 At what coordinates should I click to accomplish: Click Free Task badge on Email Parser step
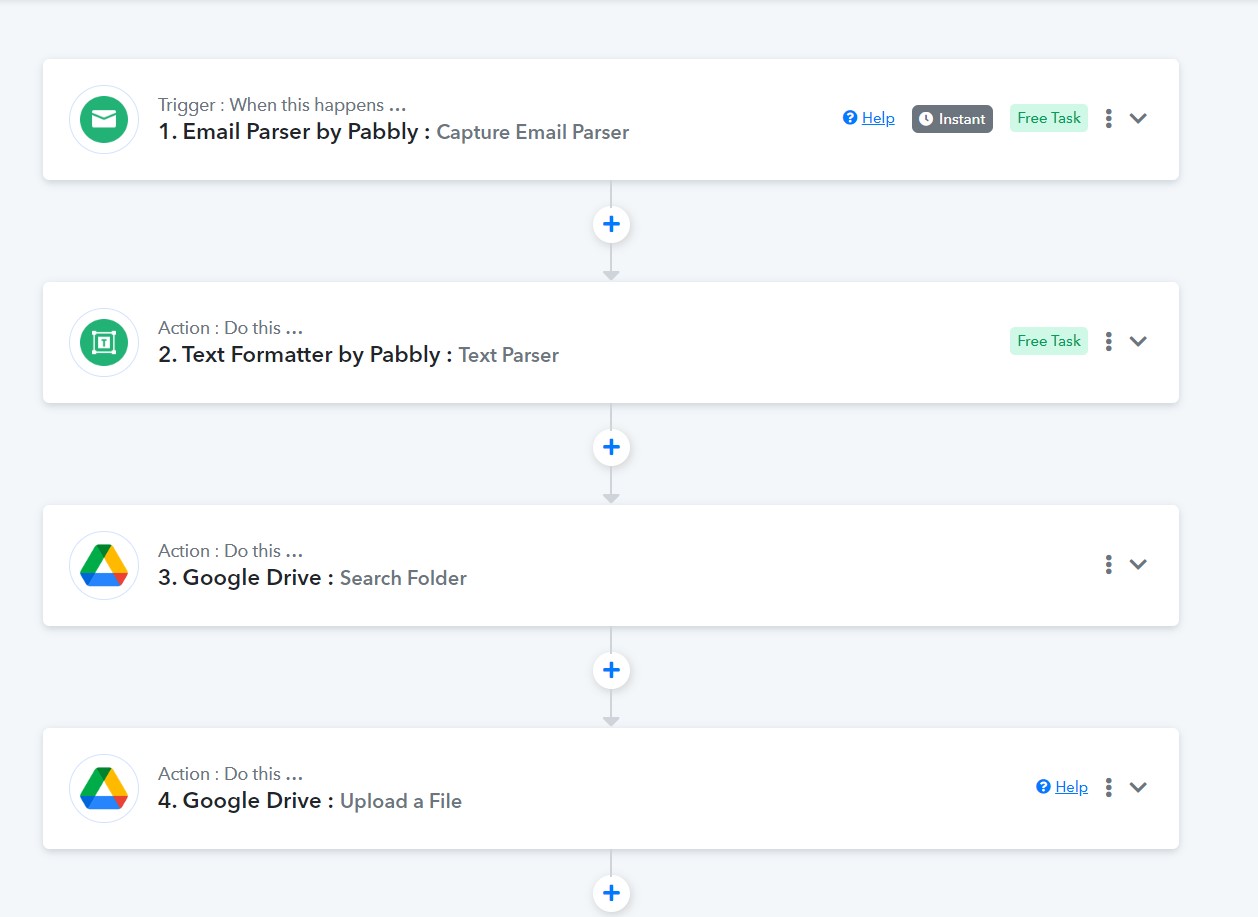pyautogui.click(x=1049, y=118)
